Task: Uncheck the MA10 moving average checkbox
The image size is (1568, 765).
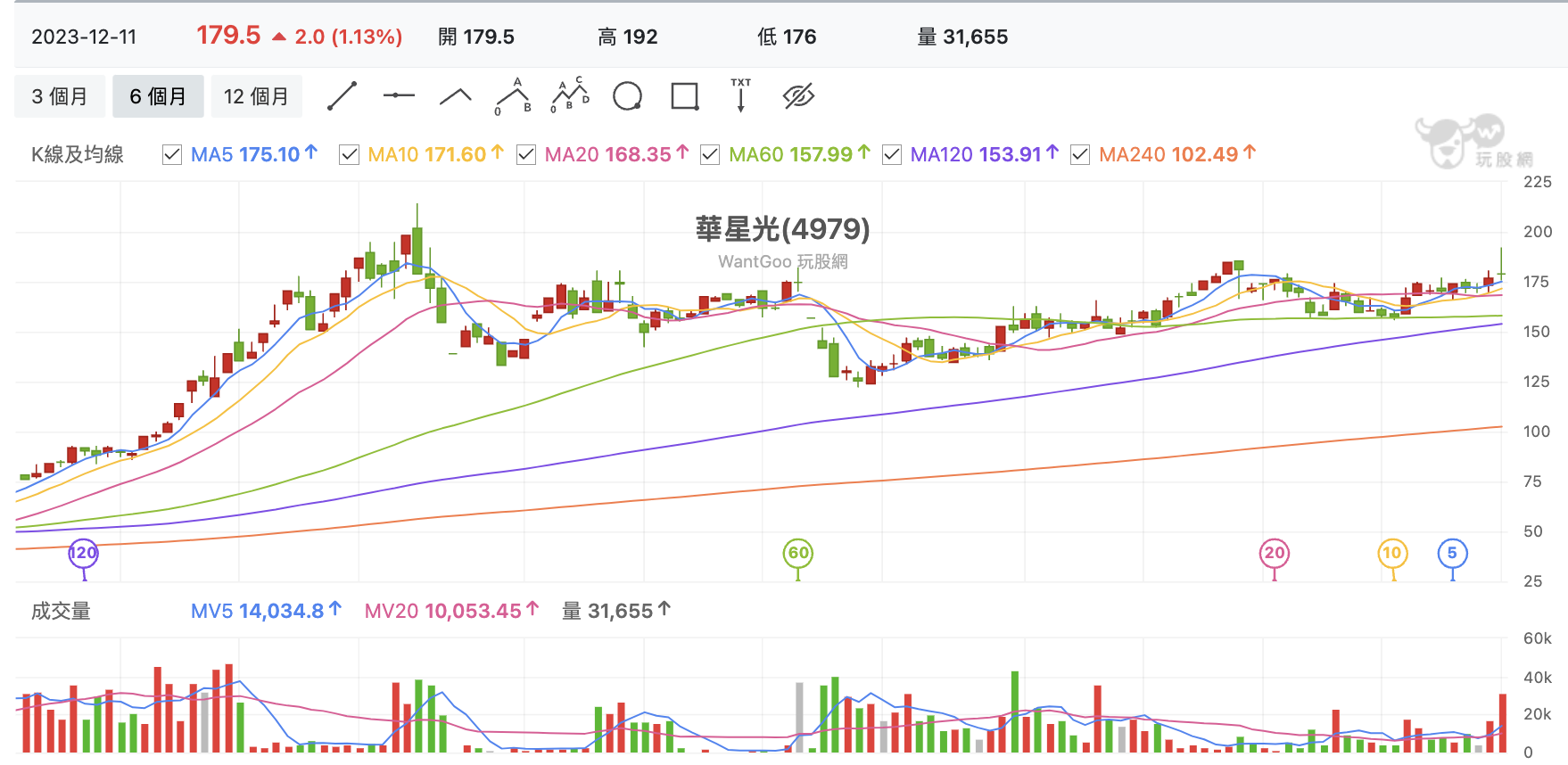Action: click(349, 155)
